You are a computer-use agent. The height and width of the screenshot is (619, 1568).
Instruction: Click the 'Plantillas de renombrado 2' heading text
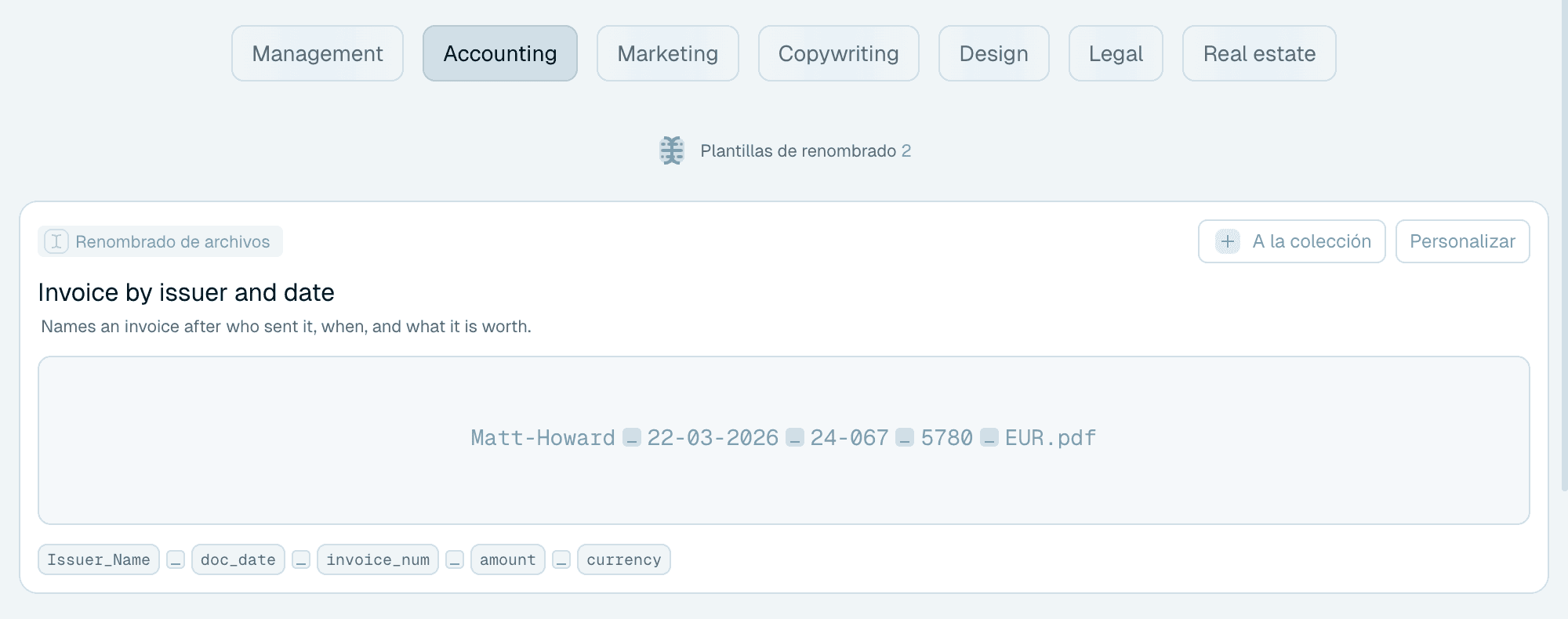click(x=806, y=150)
